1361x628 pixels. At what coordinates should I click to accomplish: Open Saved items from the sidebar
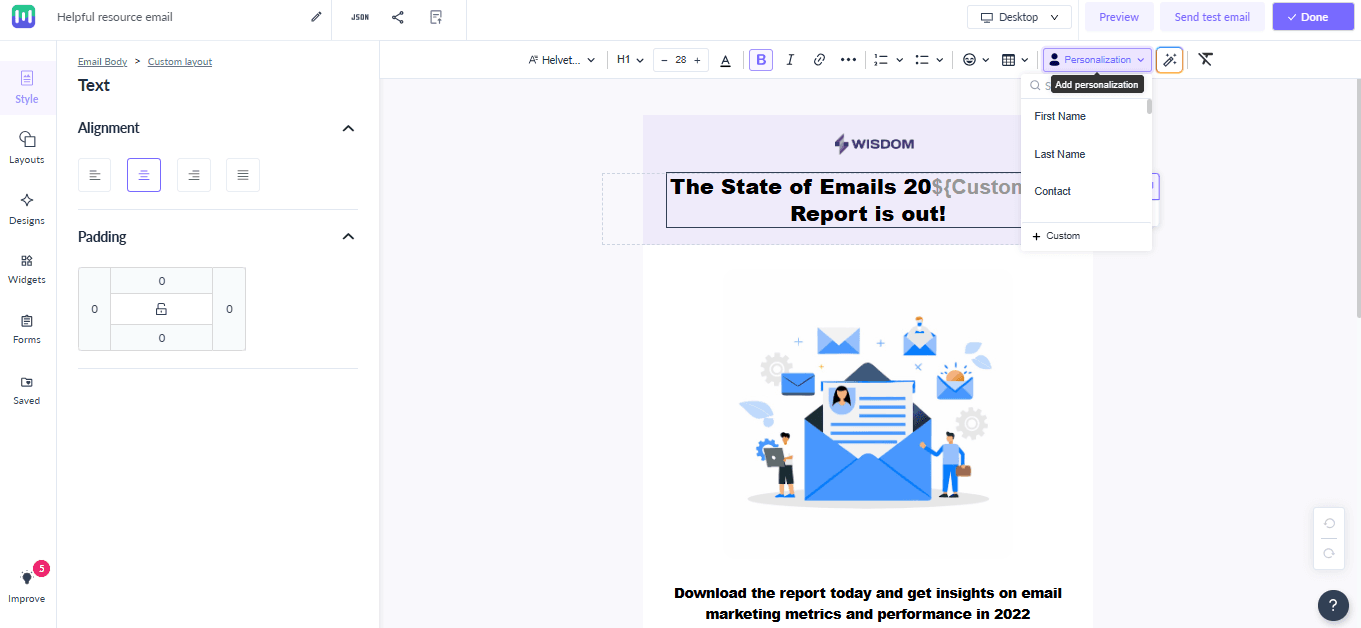(26, 390)
